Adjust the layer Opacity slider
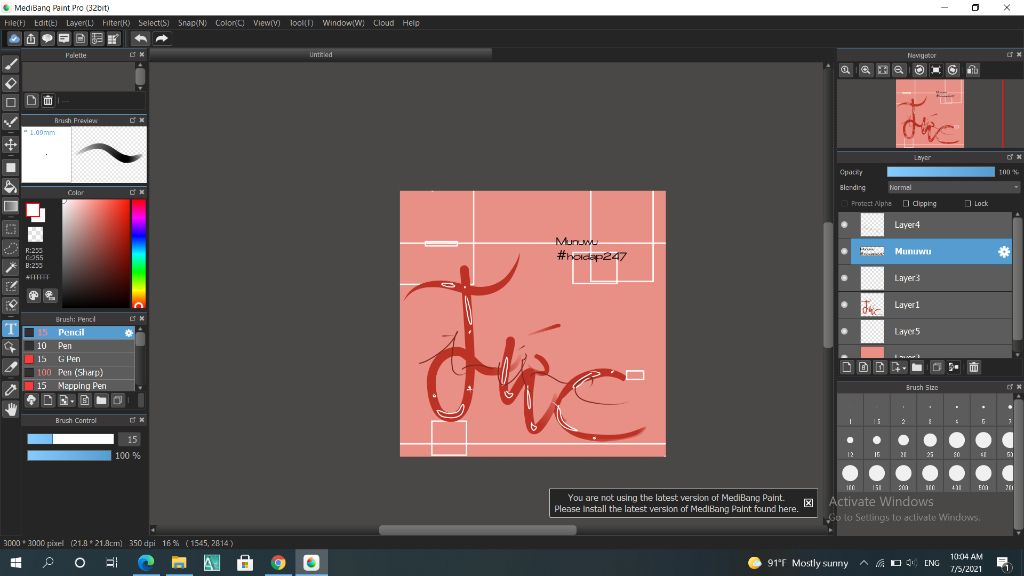Screen dimensions: 1024x576 (x=940, y=172)
